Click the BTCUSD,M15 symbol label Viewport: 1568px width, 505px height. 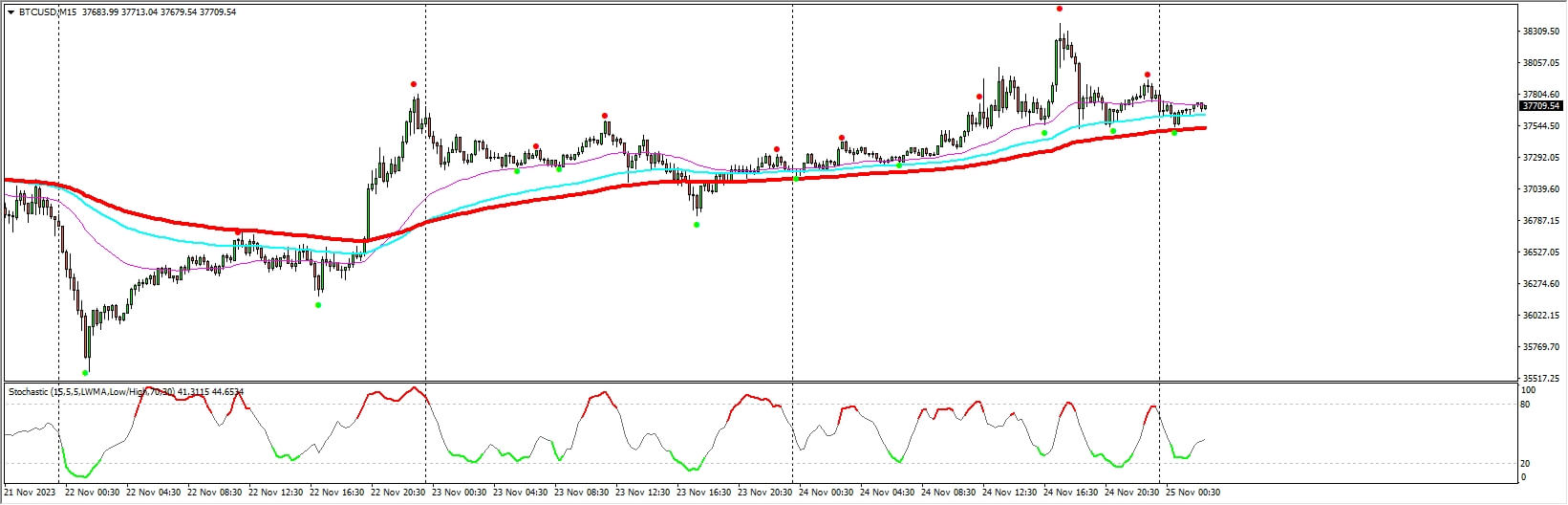click(47, 12)
